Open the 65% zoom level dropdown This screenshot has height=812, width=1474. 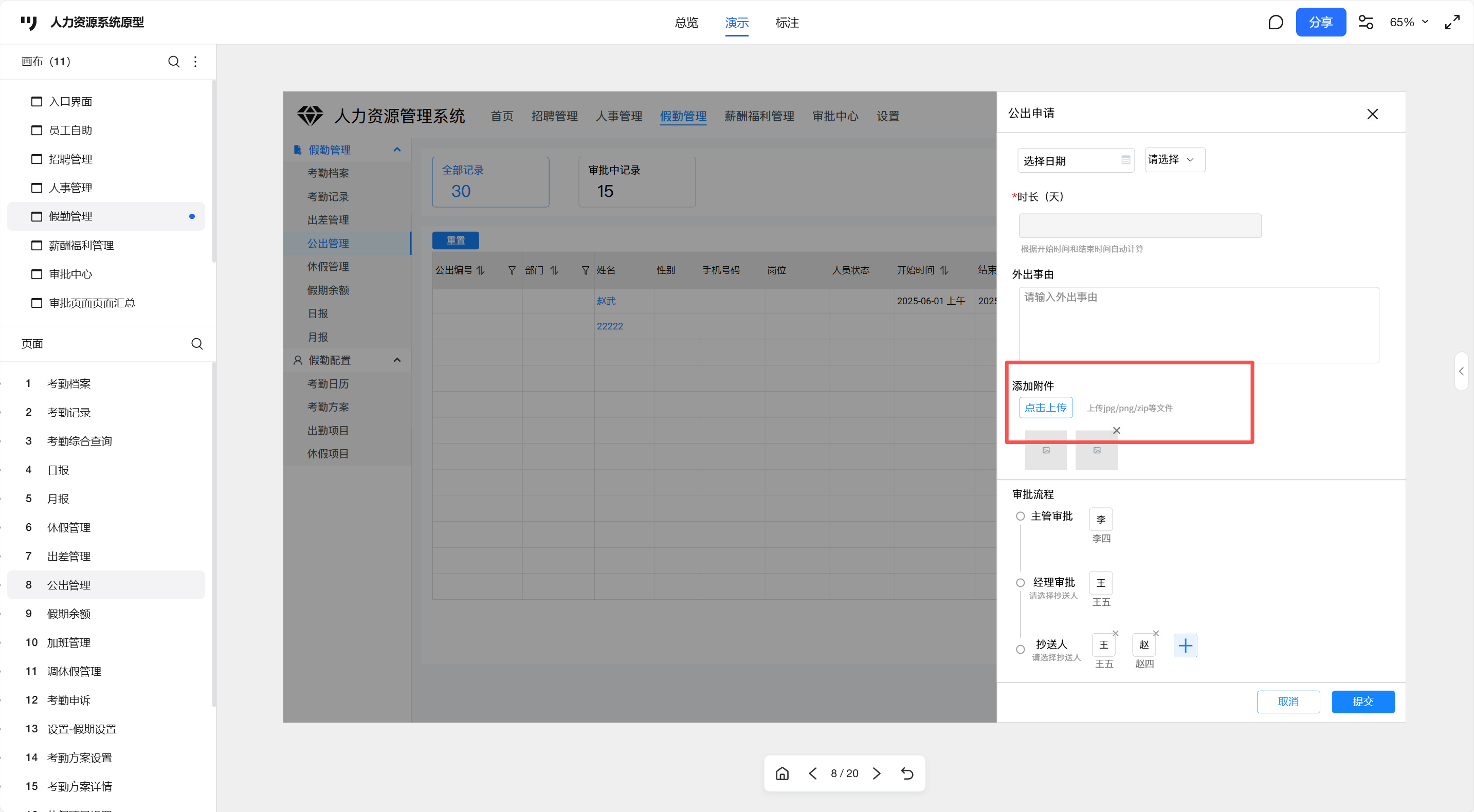1409,22
